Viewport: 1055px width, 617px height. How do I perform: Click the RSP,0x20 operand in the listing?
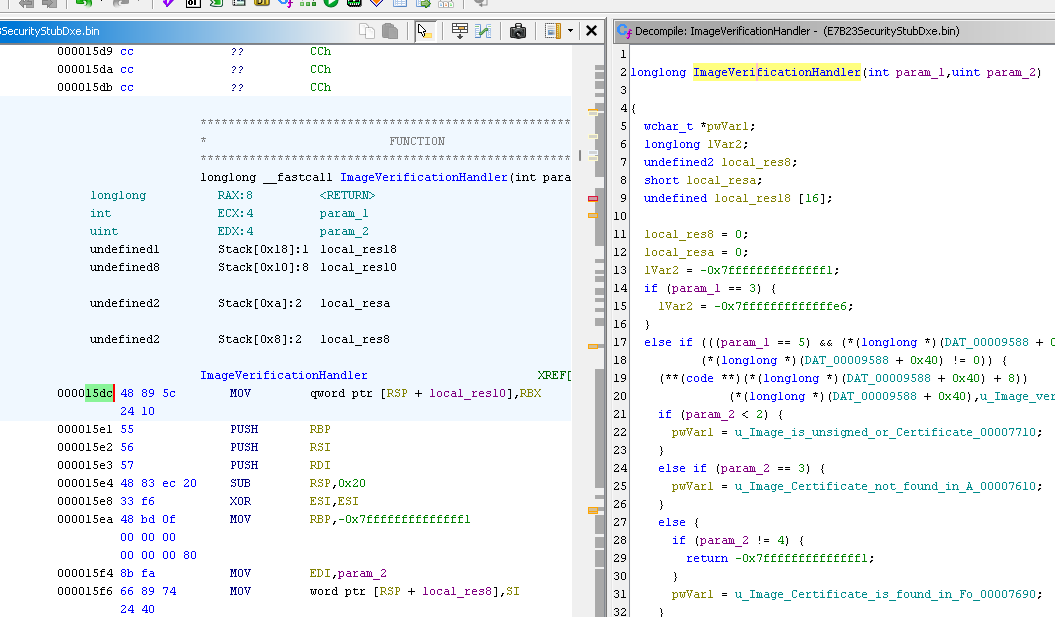[x=338, y=483]
